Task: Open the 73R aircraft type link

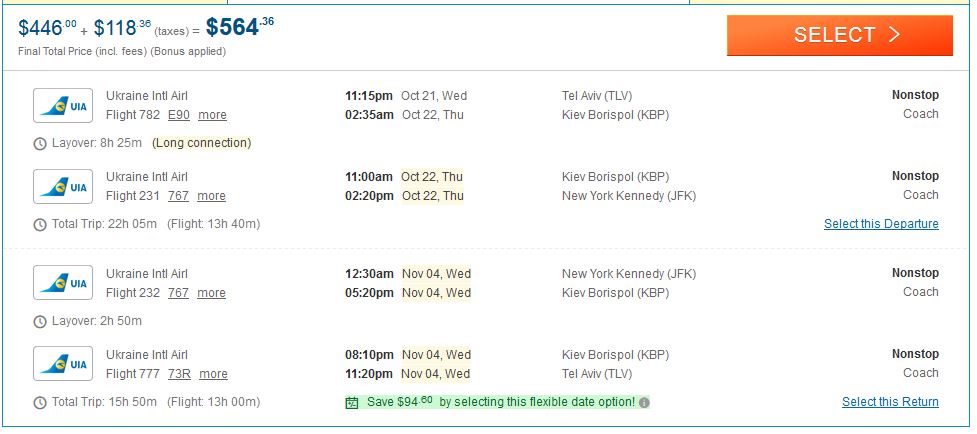Action: coord(178,374)
